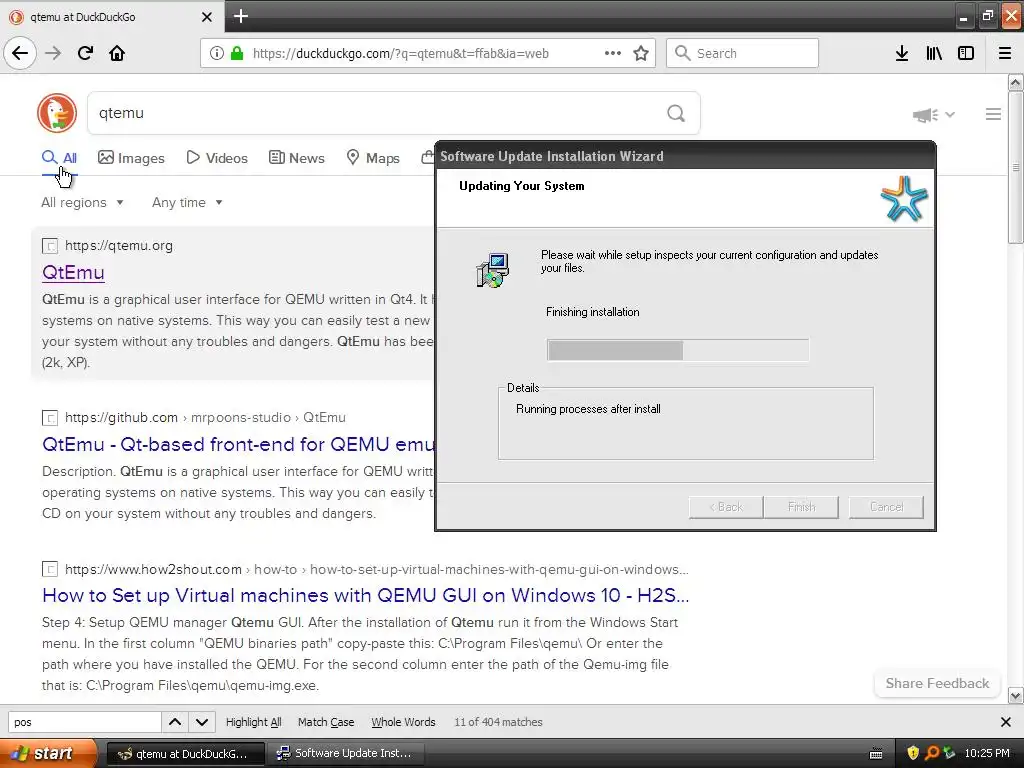Open the Firefox hamburger menu

coord(1005,54)
